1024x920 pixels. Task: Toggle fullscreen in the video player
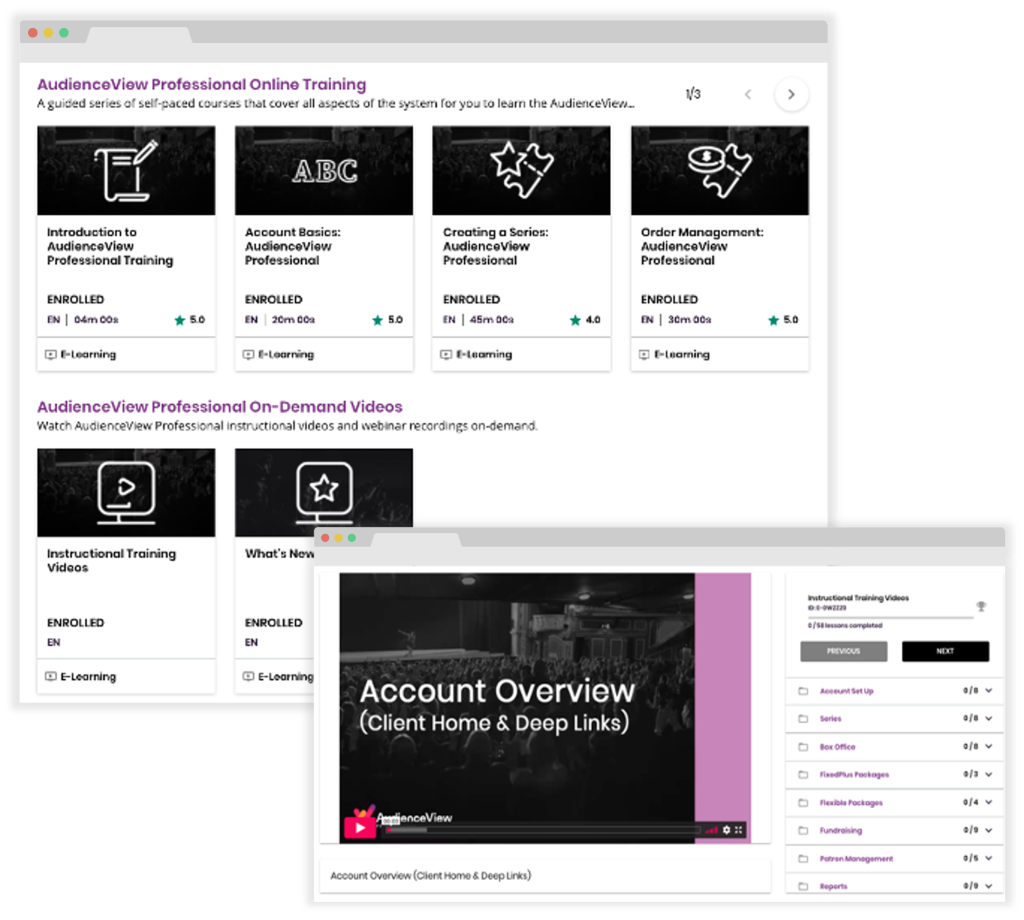(739, 830)
